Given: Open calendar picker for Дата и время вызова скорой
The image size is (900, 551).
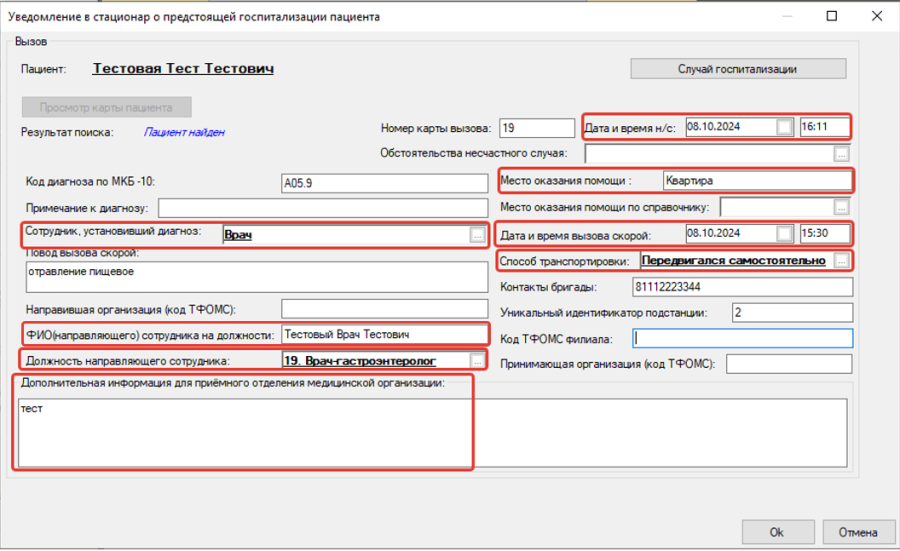Looking at the screenshot, I should tap(785, 234).
